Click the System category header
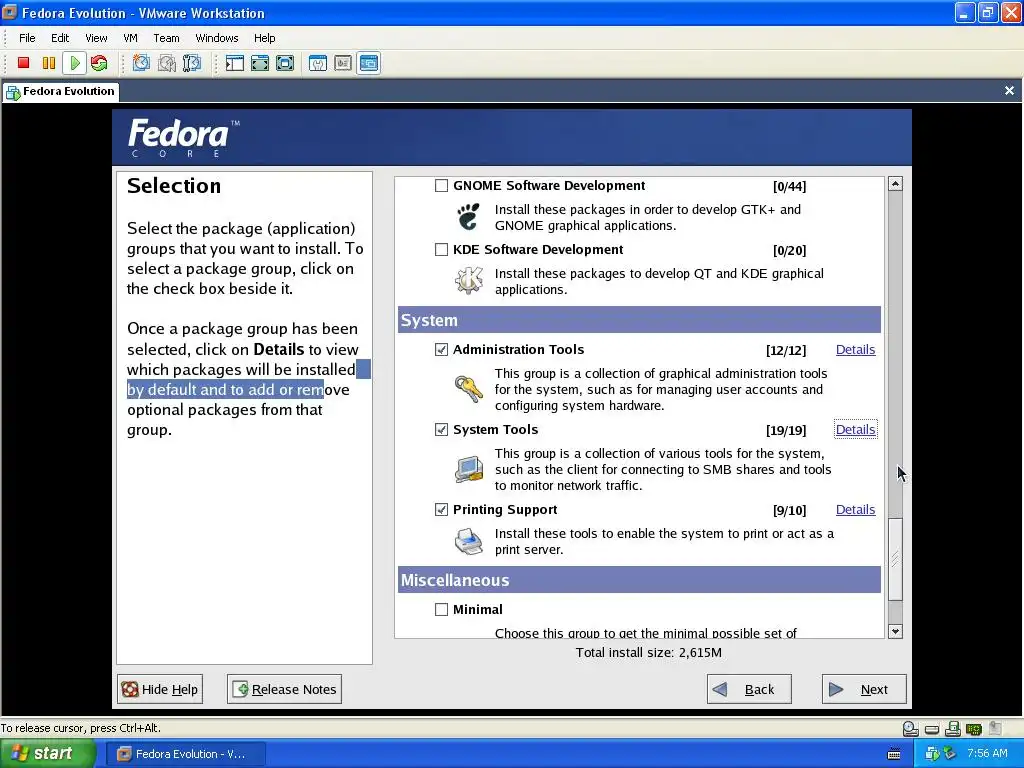This screenshot has height=768, width=1024. tap(639, 320)
